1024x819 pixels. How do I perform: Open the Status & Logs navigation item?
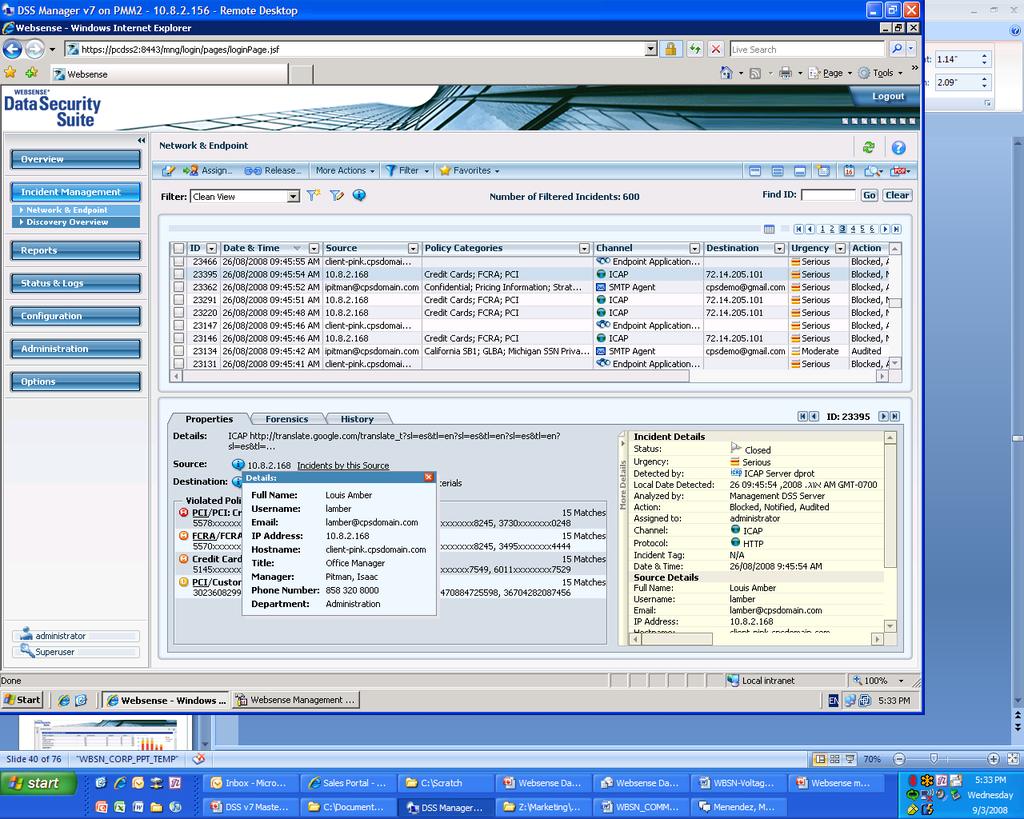(76, 283)
